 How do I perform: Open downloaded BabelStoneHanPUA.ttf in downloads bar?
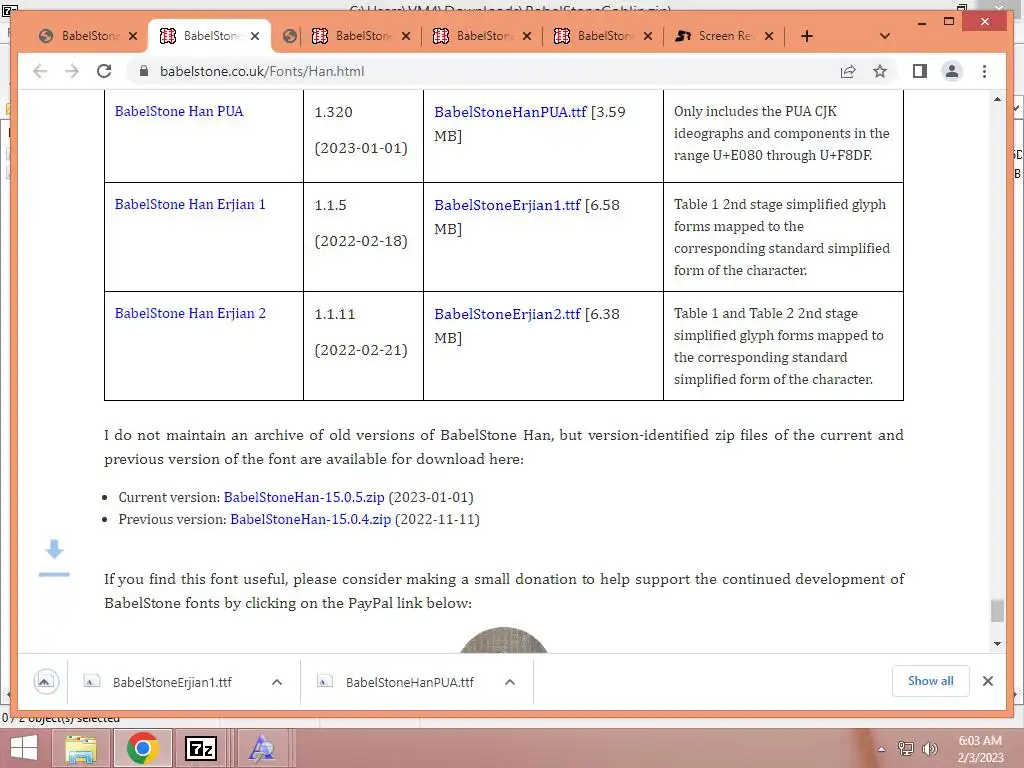coord(409,682)
